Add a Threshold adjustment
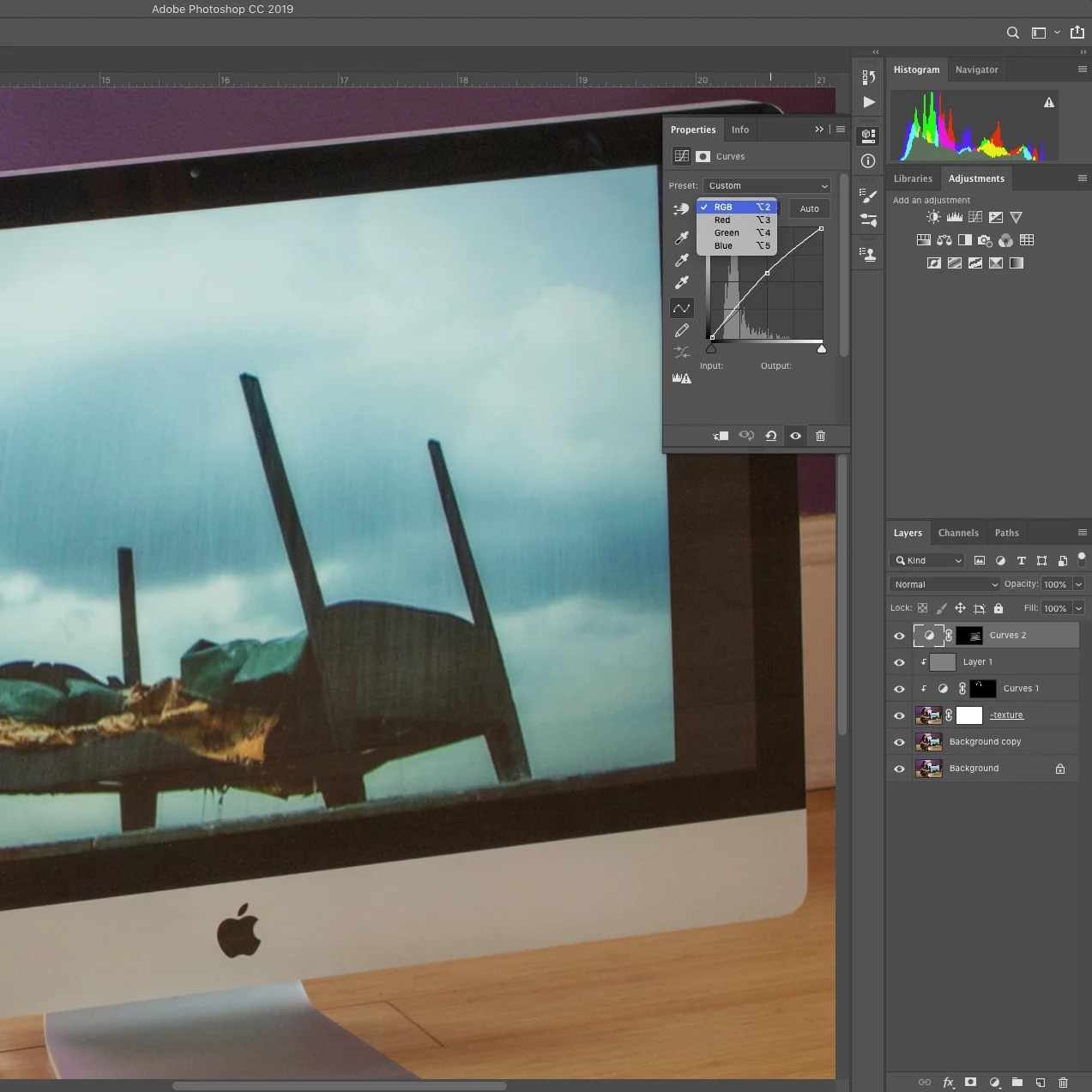 (975, 263)
